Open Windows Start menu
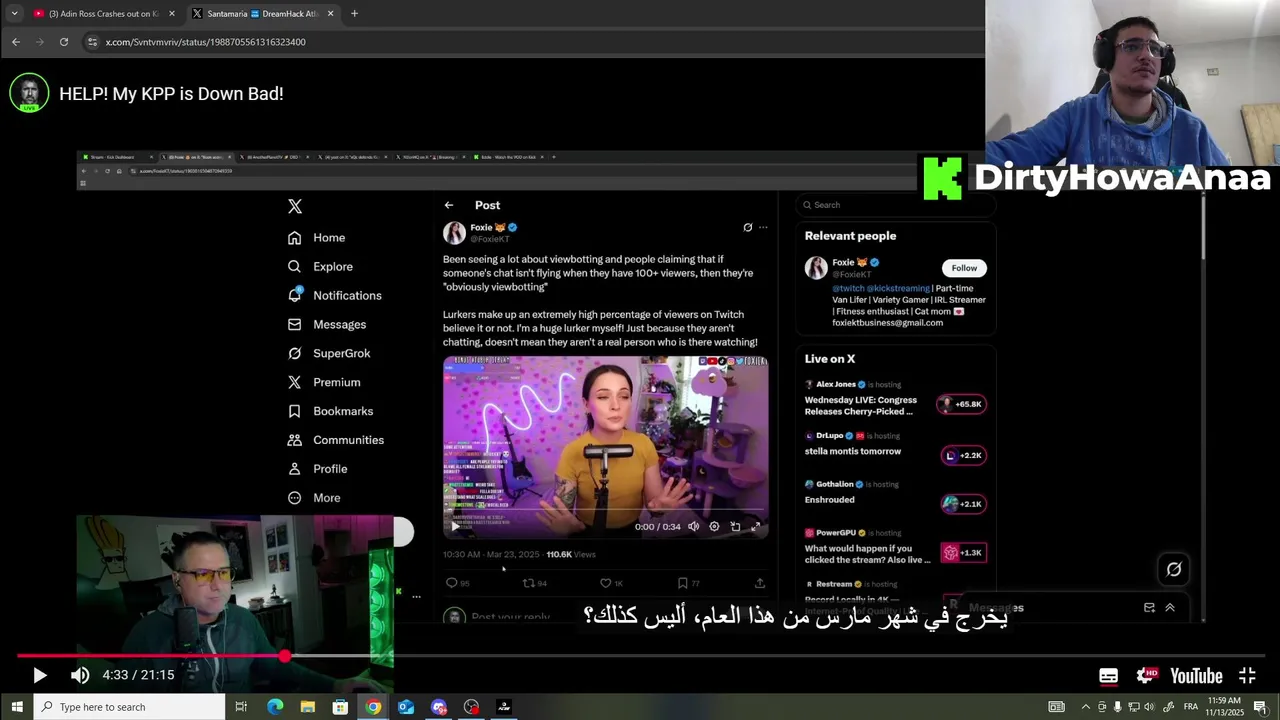 [17, 707]
